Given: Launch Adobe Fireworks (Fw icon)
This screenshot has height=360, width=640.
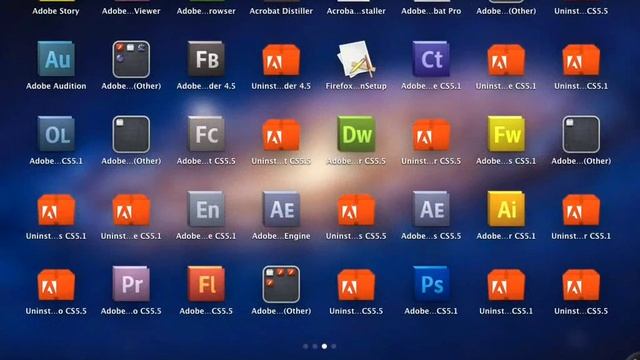Looking at the screenshot, I should 506,134.
